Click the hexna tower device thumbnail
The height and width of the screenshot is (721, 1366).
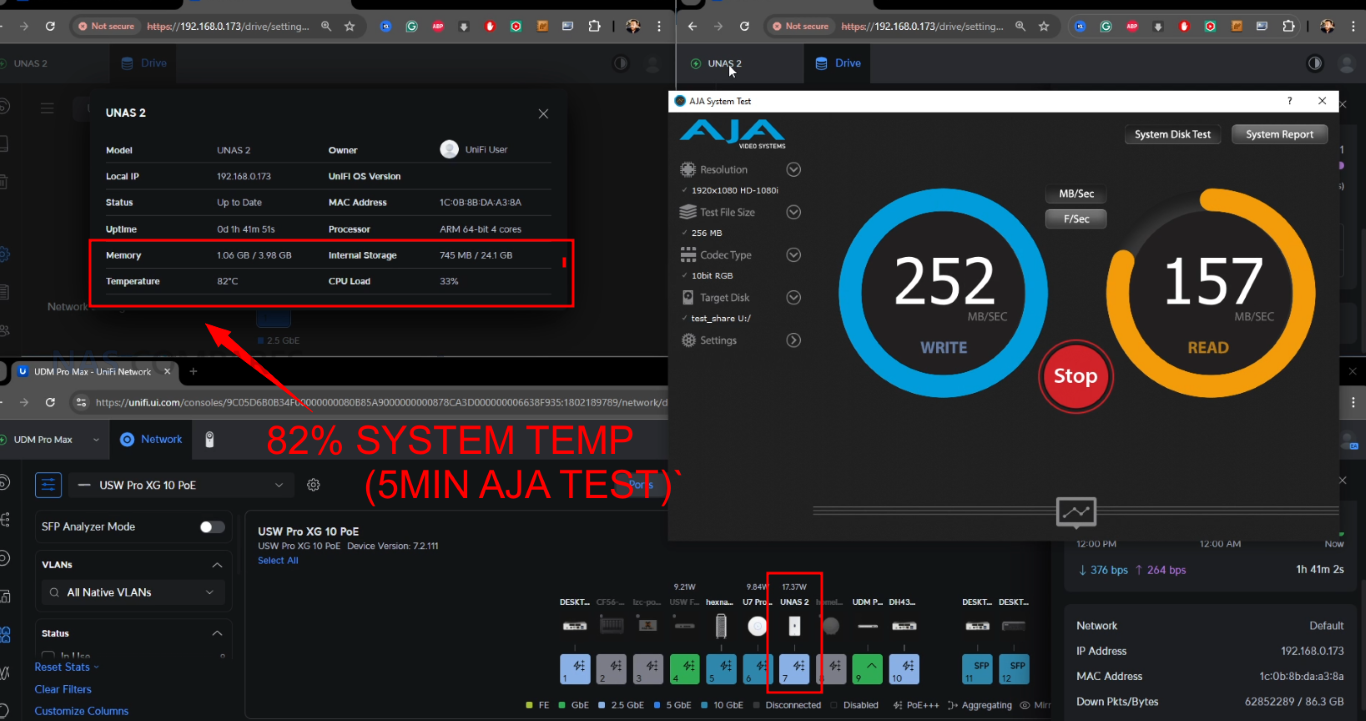[x=721, y=627]
